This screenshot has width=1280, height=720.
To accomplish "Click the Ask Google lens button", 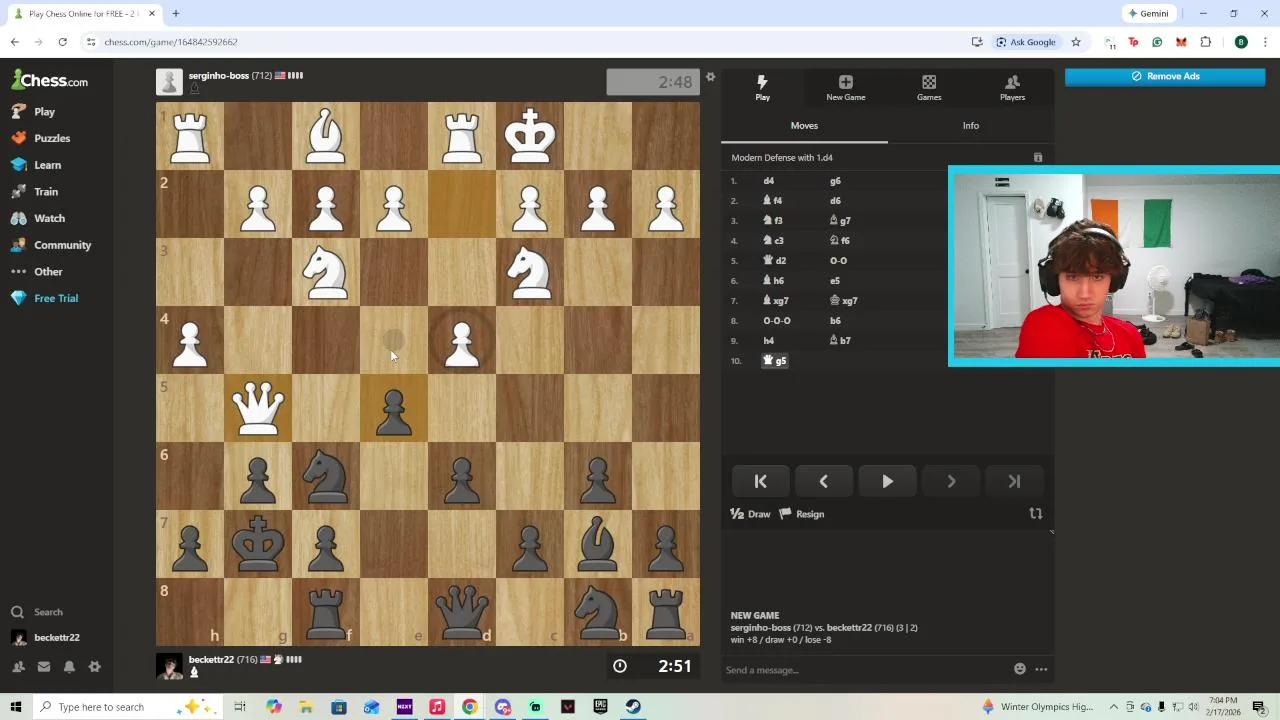I will click(1026, 42).
